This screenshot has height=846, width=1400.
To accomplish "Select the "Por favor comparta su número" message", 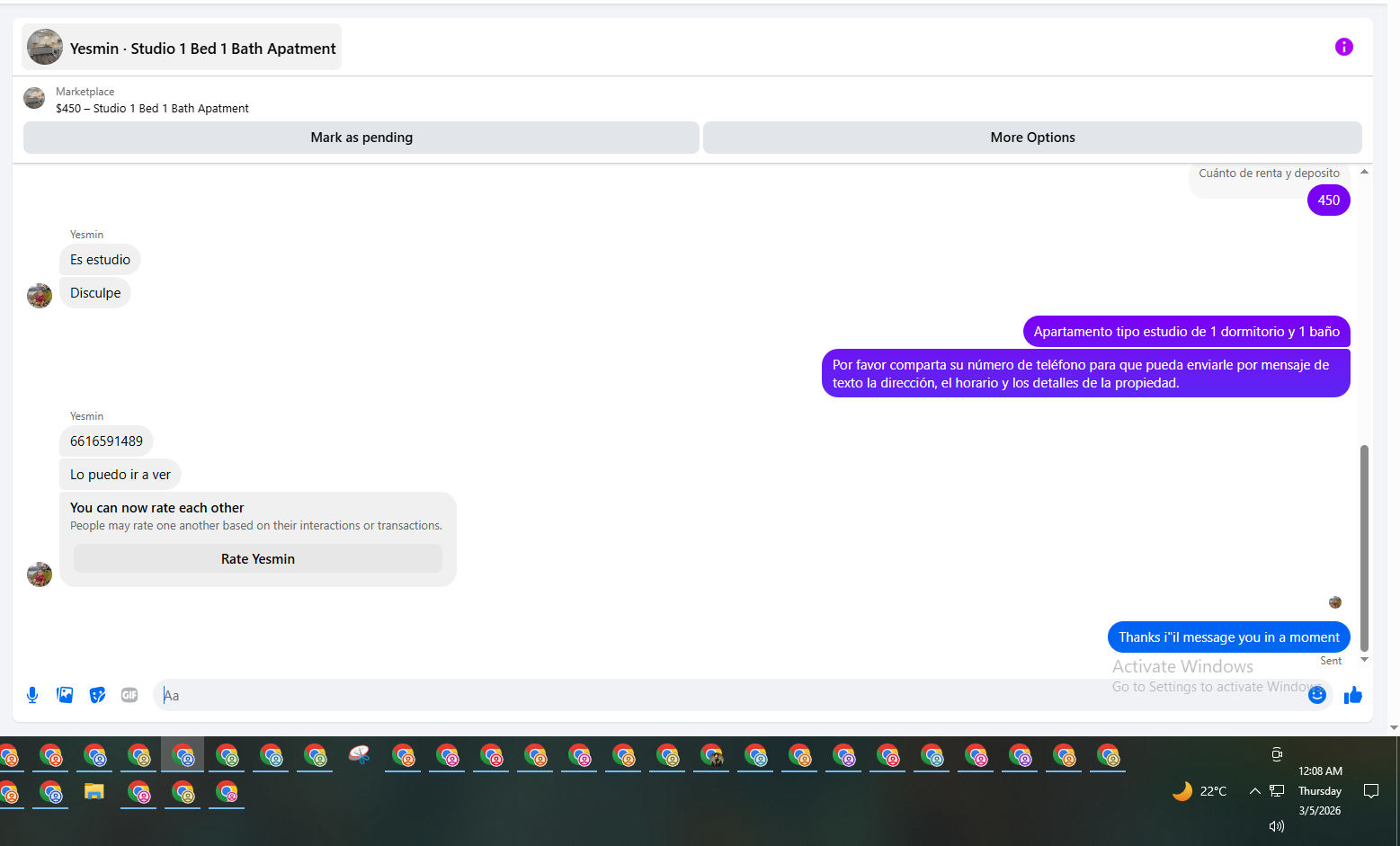I will (x=1086, y=373).
